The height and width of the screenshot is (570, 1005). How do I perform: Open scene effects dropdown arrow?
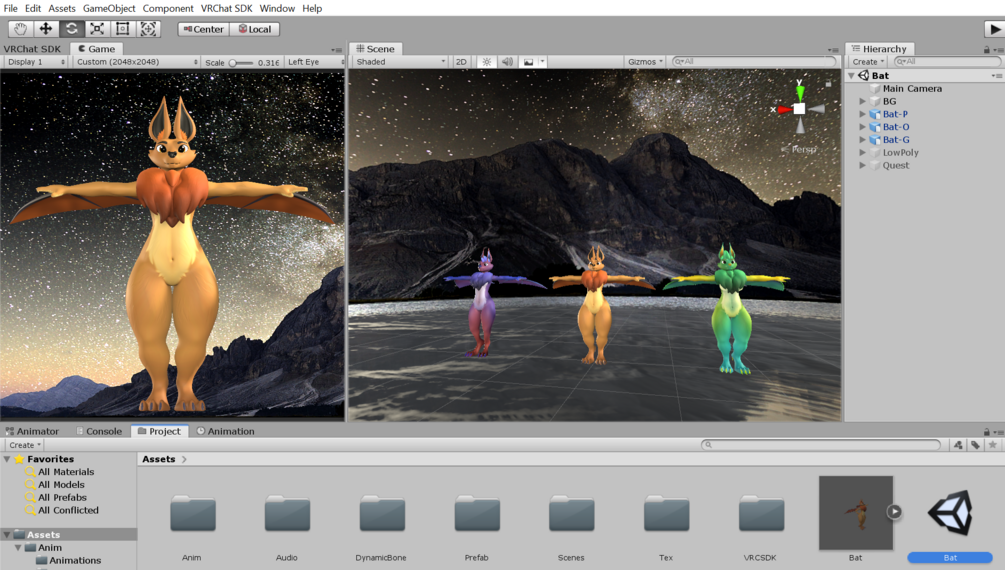point(542,62)
